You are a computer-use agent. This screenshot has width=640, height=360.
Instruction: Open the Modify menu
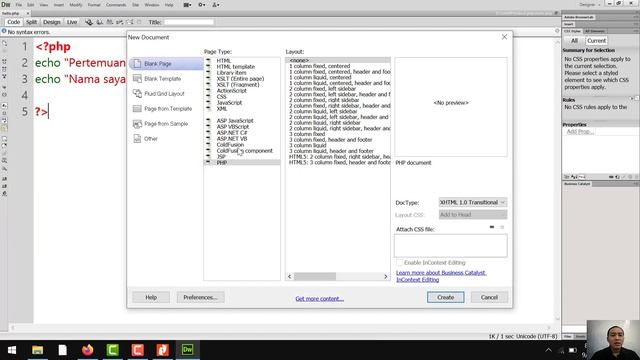coord(76,5)
